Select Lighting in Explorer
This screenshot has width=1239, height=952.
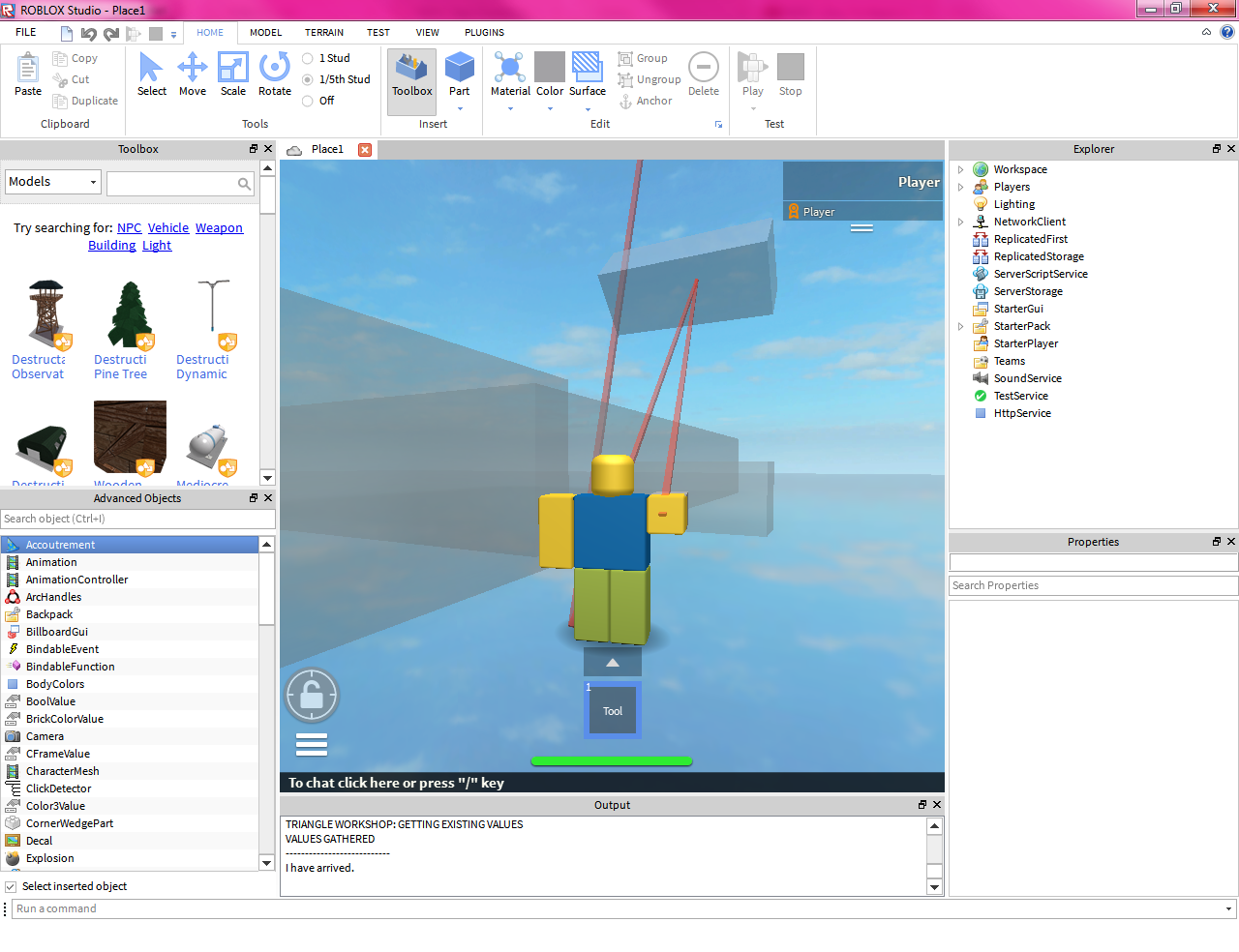click(1013, 204)
